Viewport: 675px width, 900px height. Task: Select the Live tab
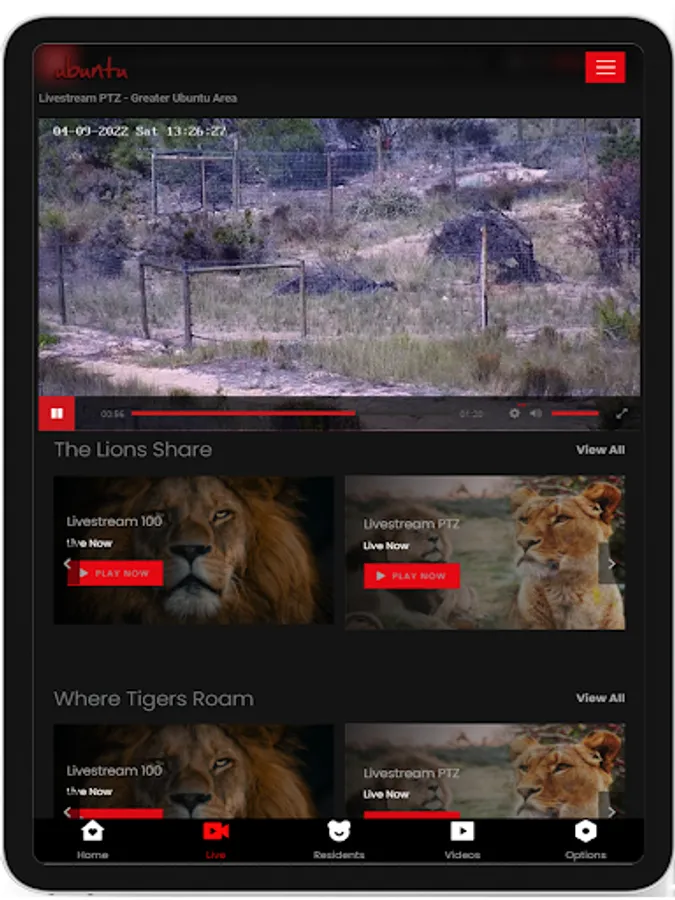tap(216, 840)
